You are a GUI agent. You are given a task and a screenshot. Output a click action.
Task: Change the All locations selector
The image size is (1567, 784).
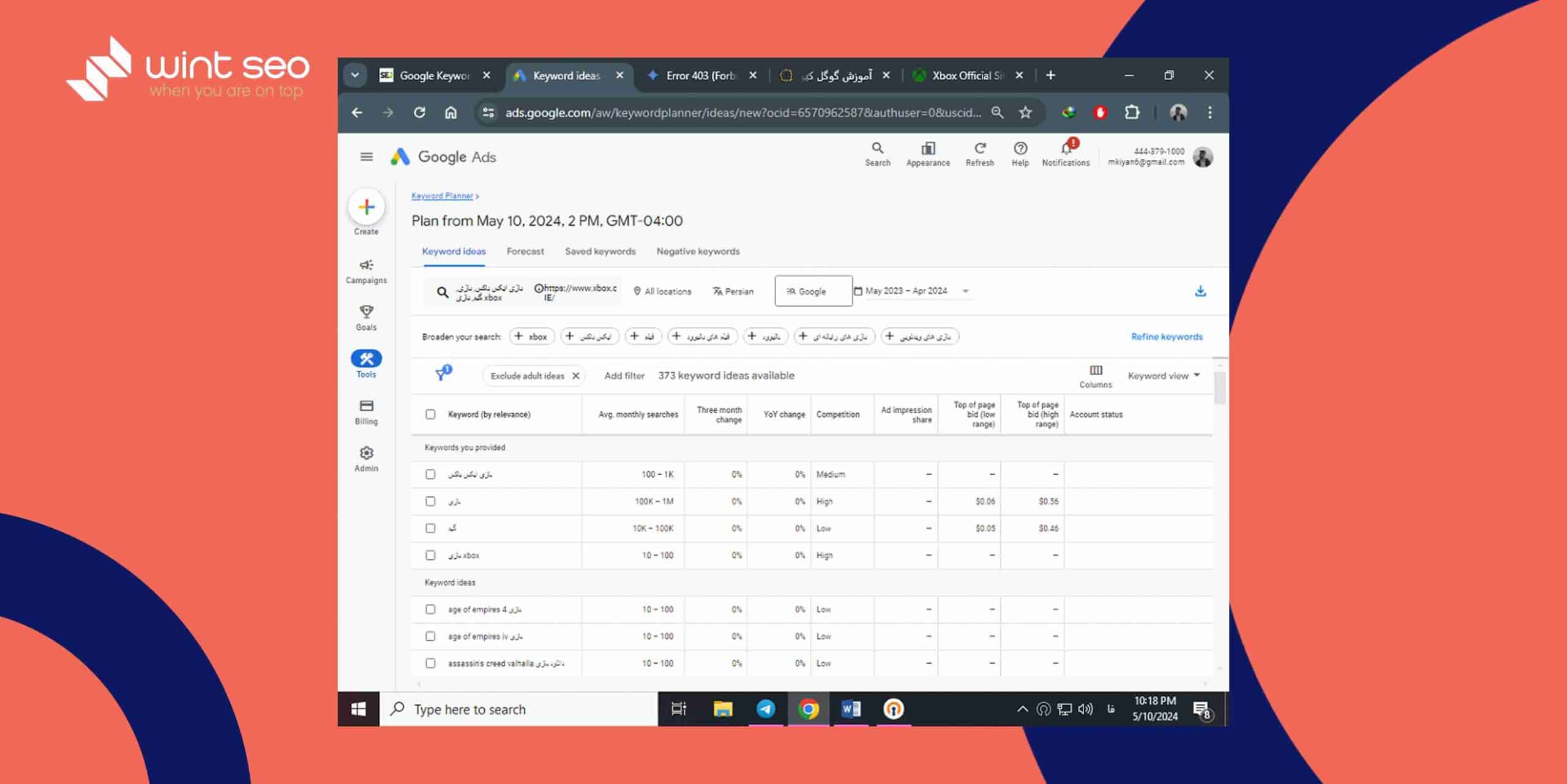click(x=662, y=291)
